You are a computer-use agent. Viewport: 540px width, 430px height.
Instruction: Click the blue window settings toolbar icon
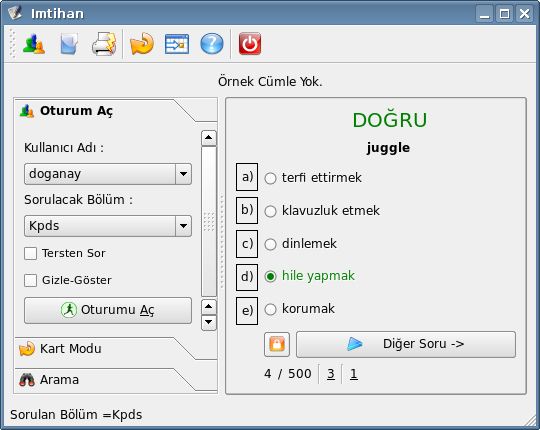(177, 44)
